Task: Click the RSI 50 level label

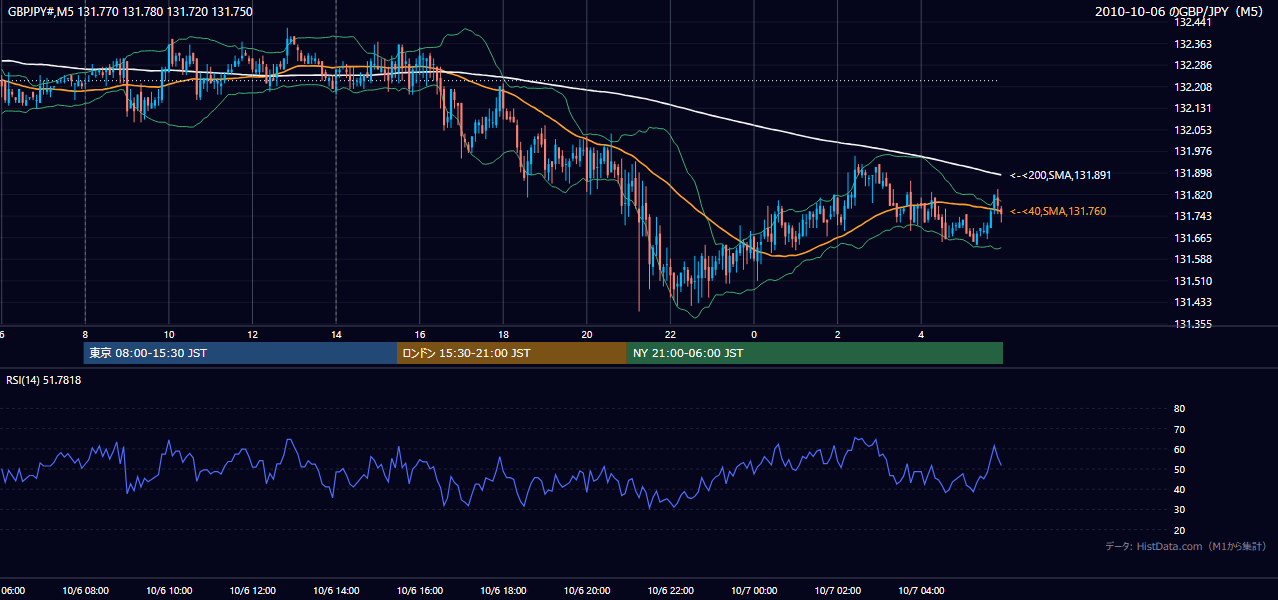Action: (1179, 469)
